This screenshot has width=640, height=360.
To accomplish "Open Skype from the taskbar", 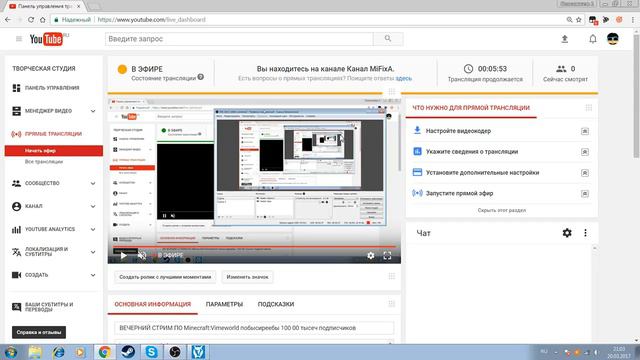I will 151,352.
